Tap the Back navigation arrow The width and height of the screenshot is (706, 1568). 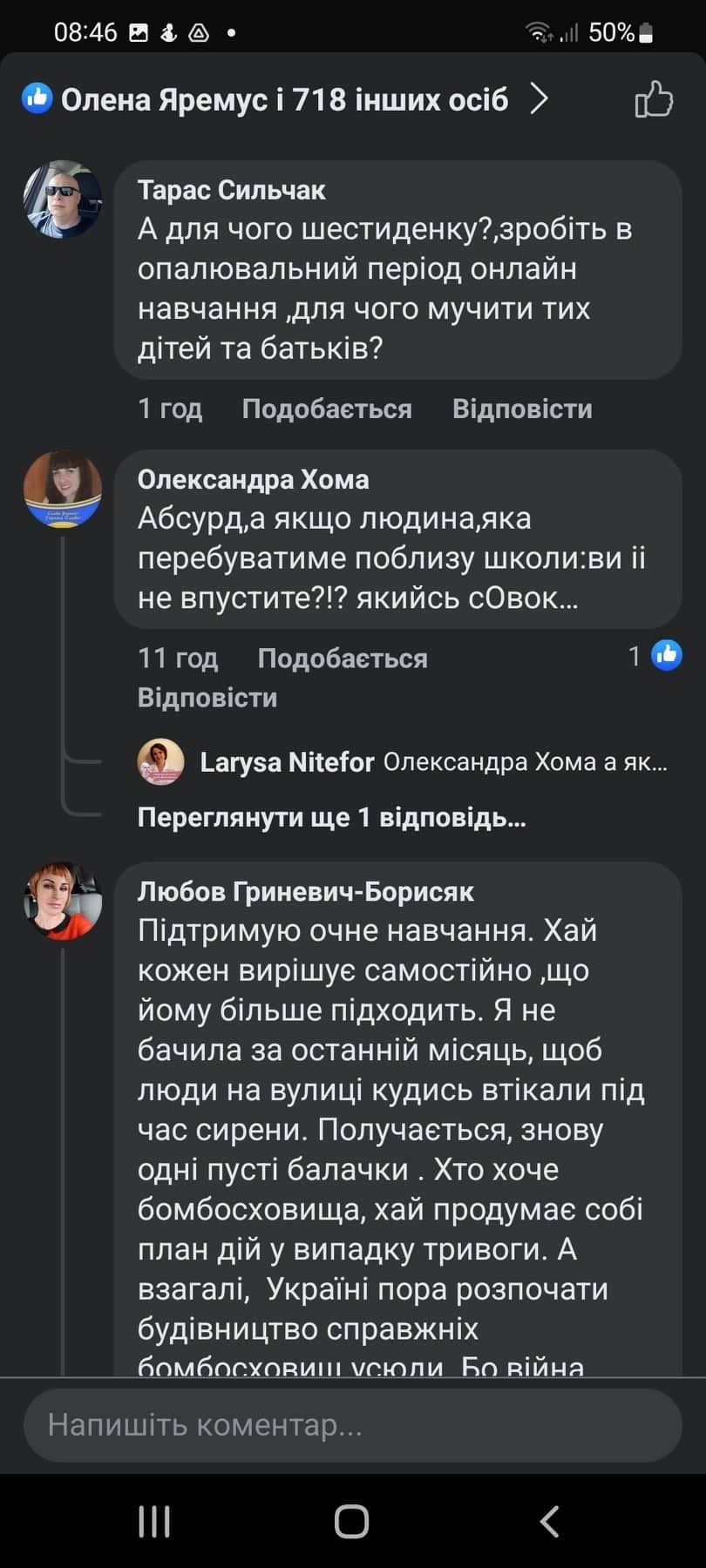[x=549, y=1520]
